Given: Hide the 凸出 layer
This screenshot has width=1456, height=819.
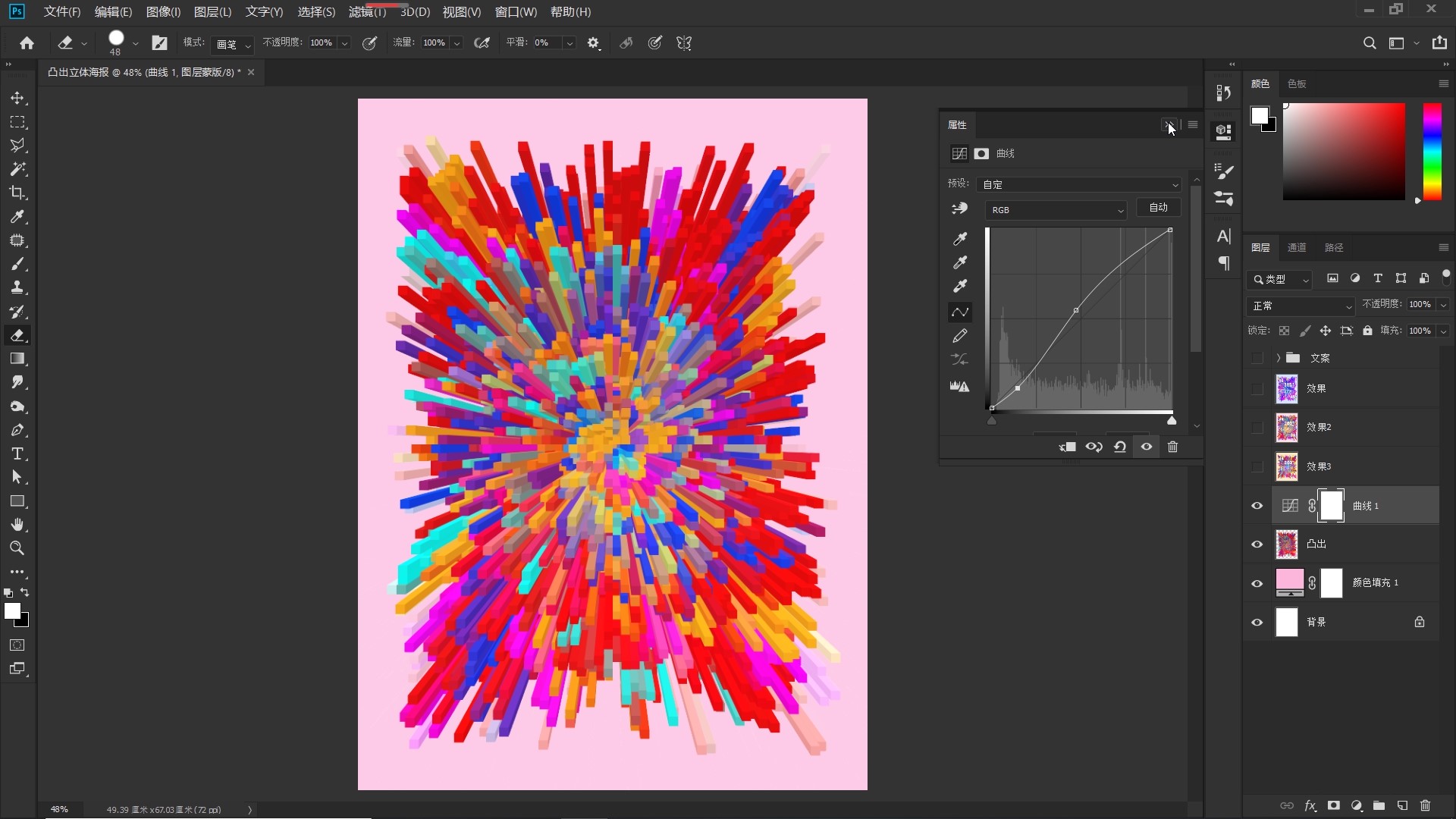Looking at the screenshot, I should tap(1257, 544).
